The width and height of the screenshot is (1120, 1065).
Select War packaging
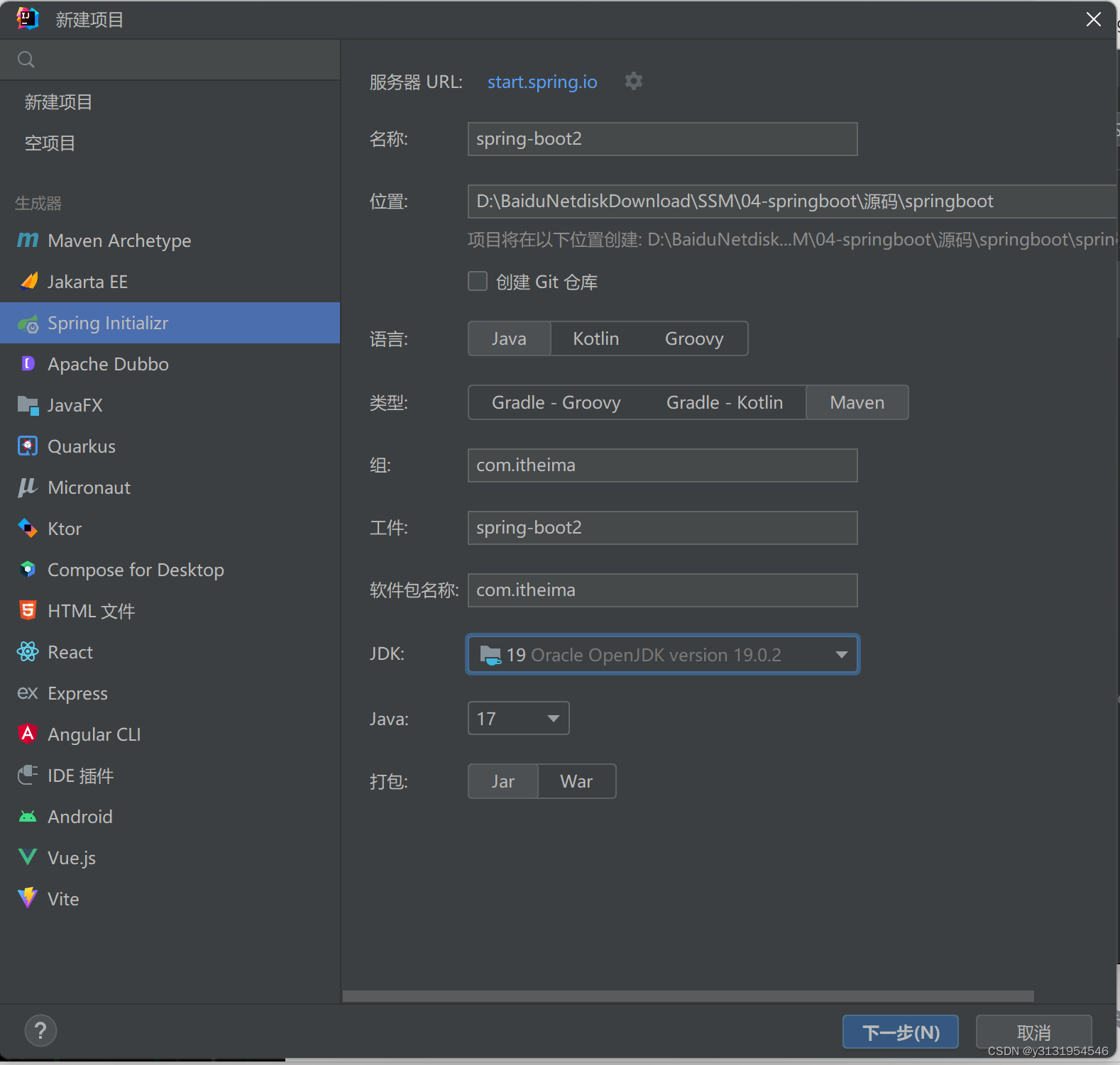(576, 781)
